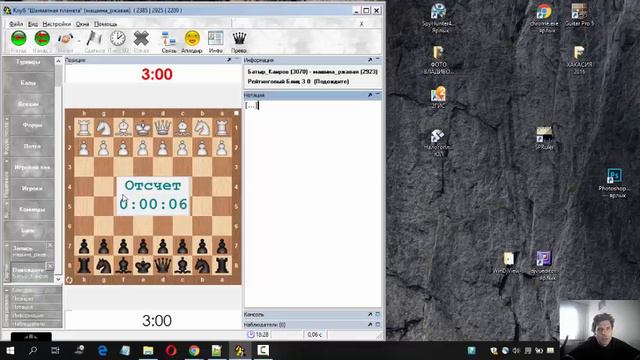Open the Окна menu

pos(82,24)
